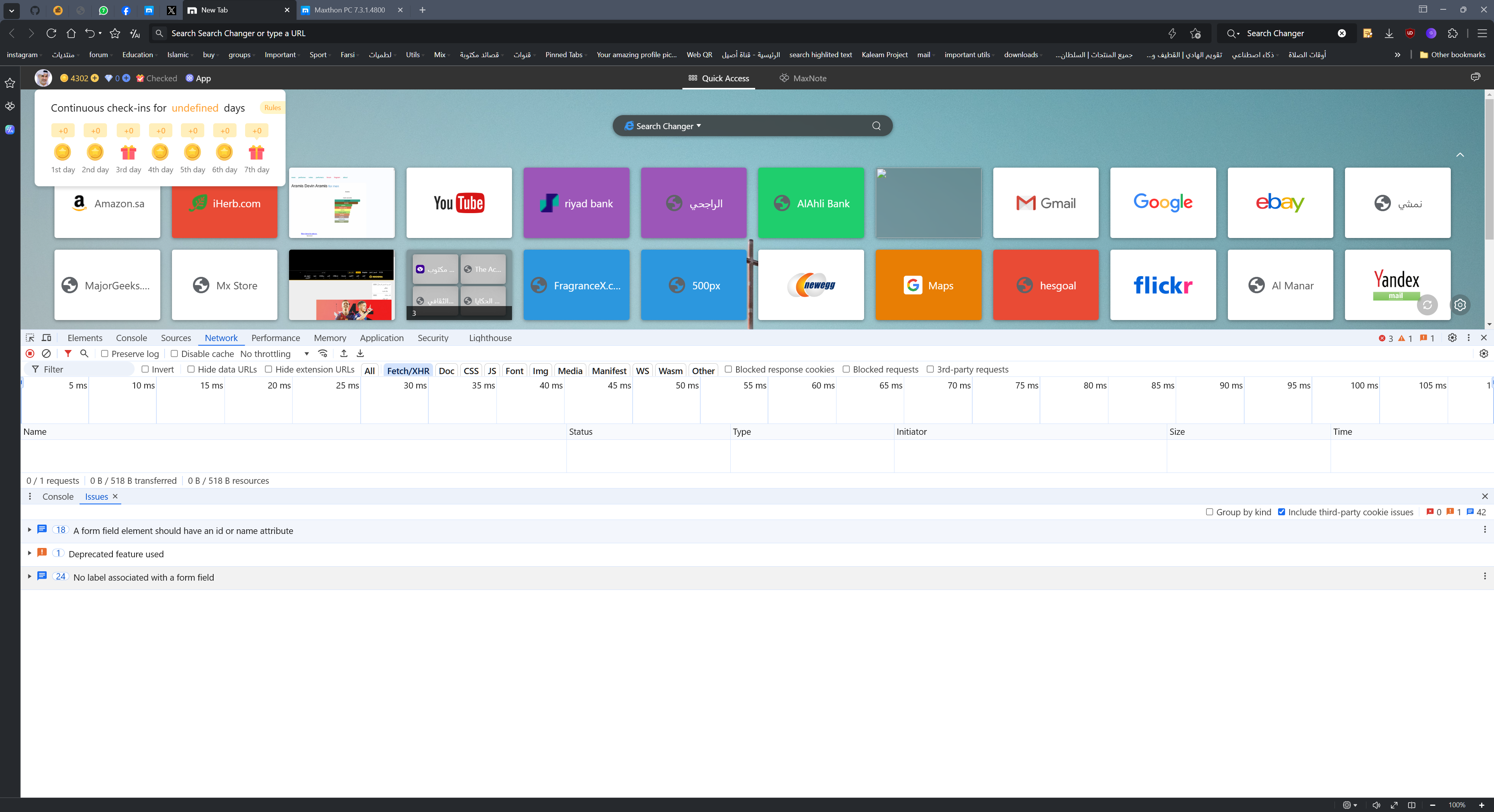Open DevTools settings gear icon

click(1452, 338)
